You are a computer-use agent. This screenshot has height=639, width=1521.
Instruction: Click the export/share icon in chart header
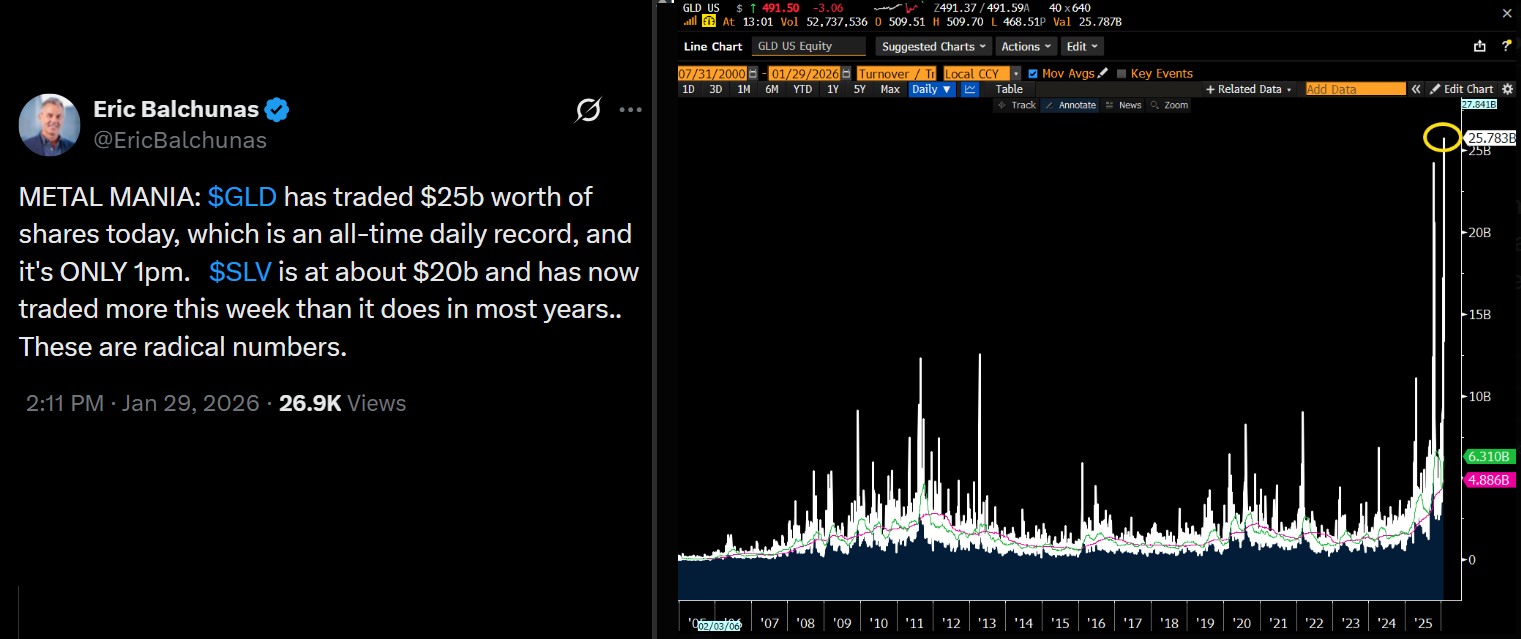pyautogui.click(x=1480, y=46)
